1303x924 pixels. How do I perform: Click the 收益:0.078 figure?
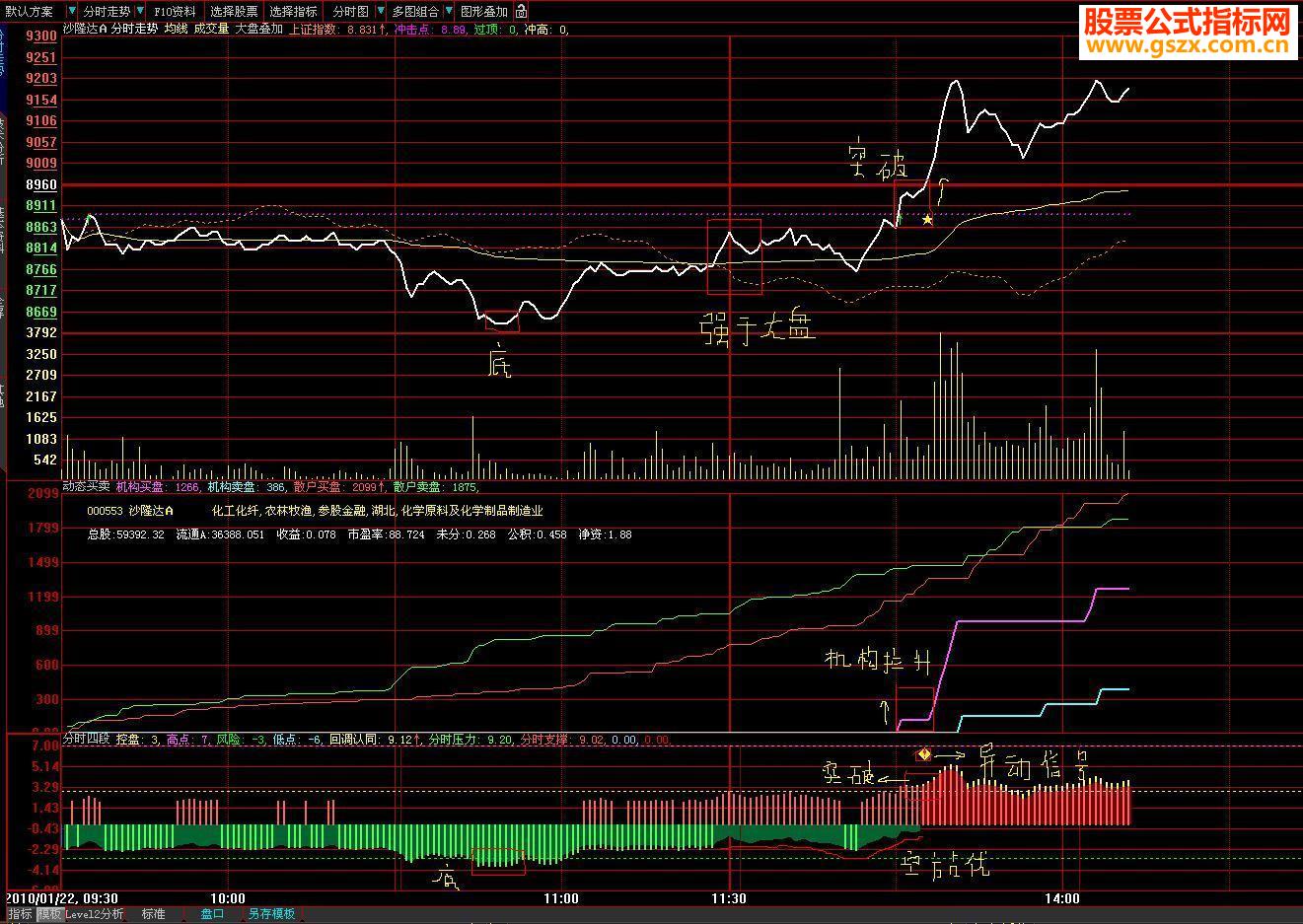306,534
